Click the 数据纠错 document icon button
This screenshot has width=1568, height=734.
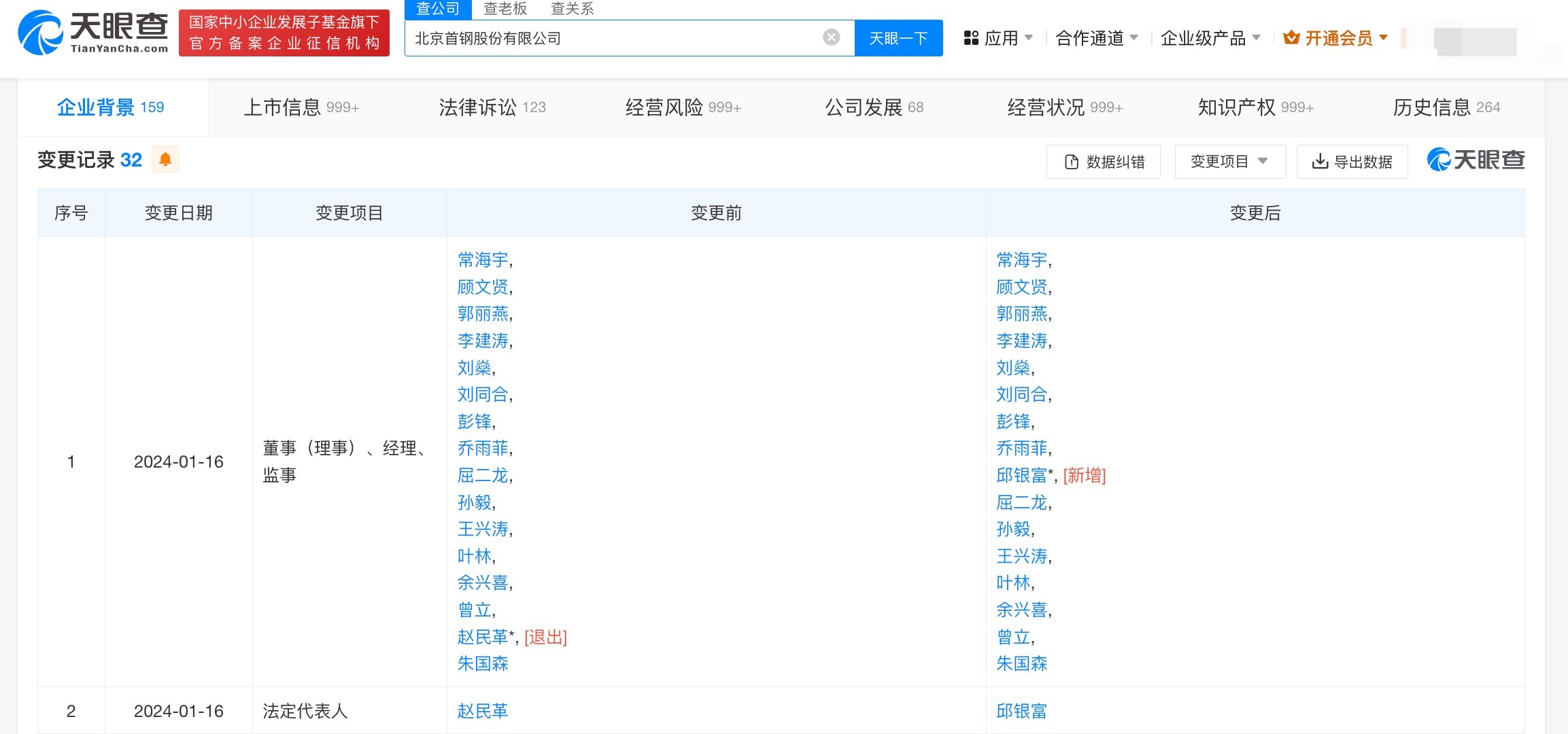pyautogui.click(x=1103, y=162)
